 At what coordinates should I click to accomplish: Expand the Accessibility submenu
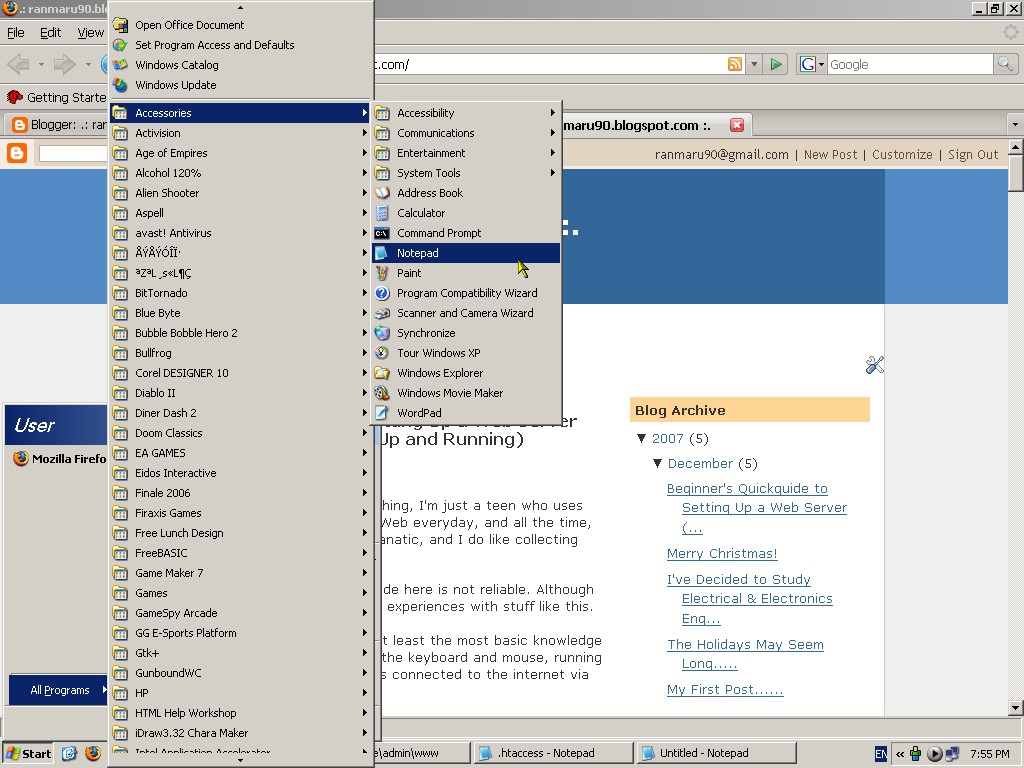pos(466,113)
